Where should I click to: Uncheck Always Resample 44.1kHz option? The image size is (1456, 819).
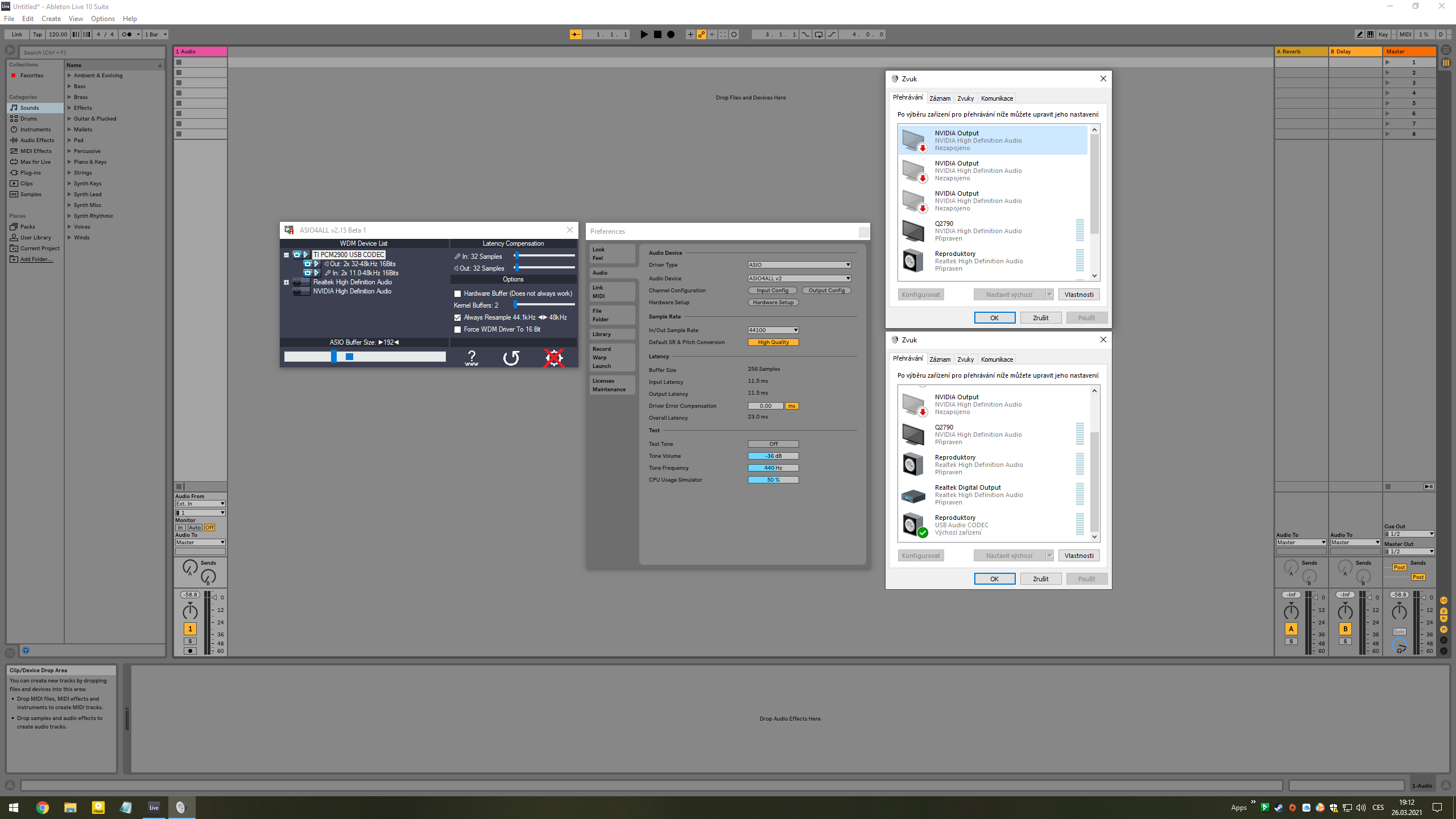457,318
